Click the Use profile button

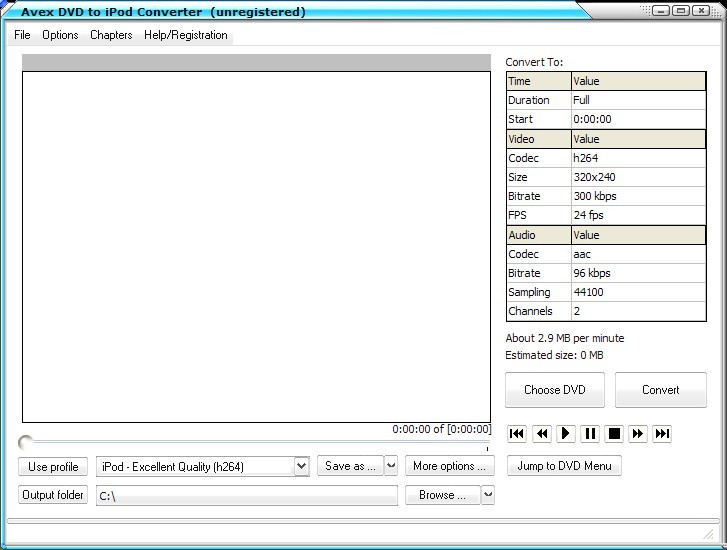point(53,467)
